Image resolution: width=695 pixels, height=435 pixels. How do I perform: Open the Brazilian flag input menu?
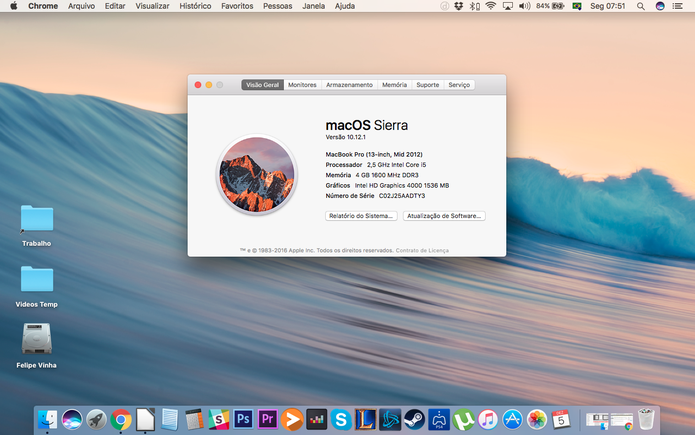pyautogui.click(x=577, y=6)
